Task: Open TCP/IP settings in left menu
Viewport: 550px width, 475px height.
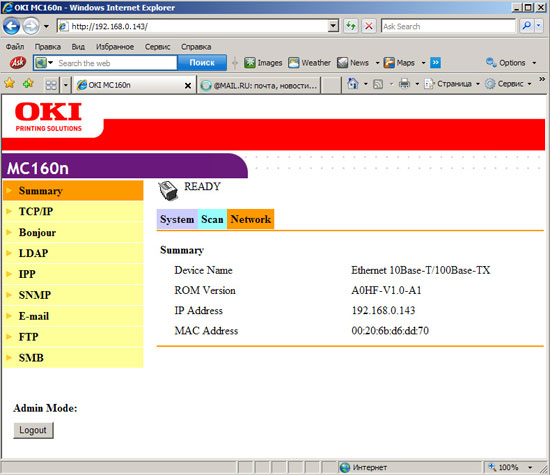Action: 73,212
